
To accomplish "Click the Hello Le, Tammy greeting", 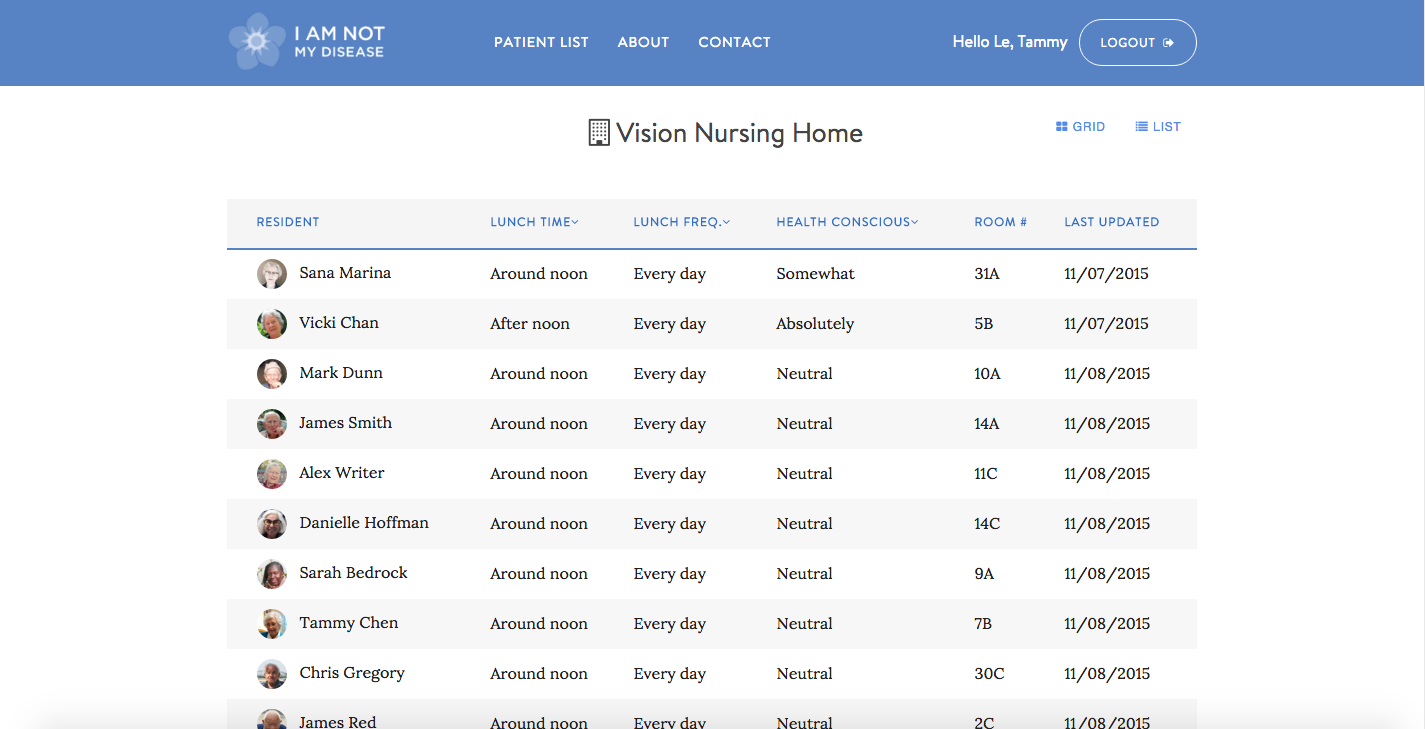I will tap(1010, 42).
